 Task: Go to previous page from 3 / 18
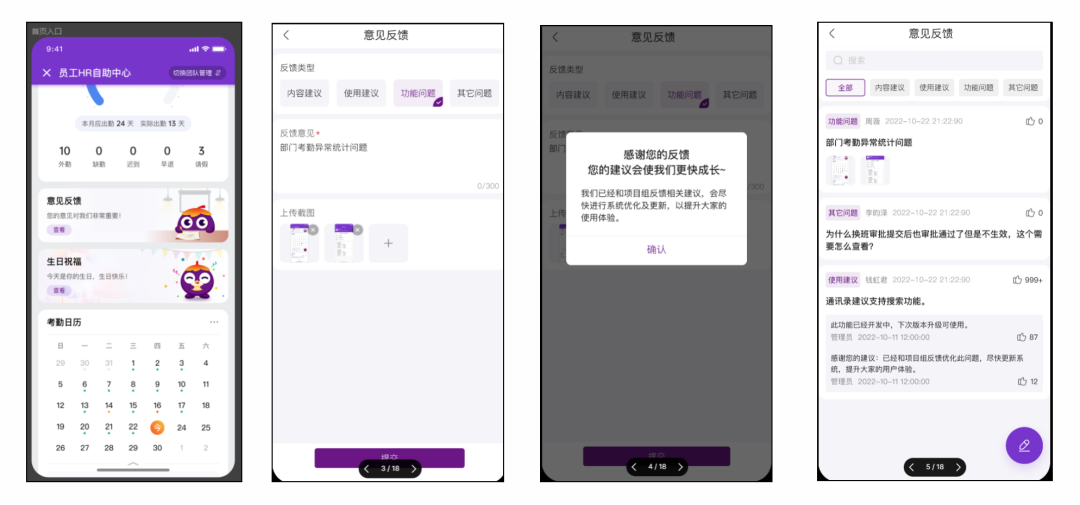(x=367, y=468)
